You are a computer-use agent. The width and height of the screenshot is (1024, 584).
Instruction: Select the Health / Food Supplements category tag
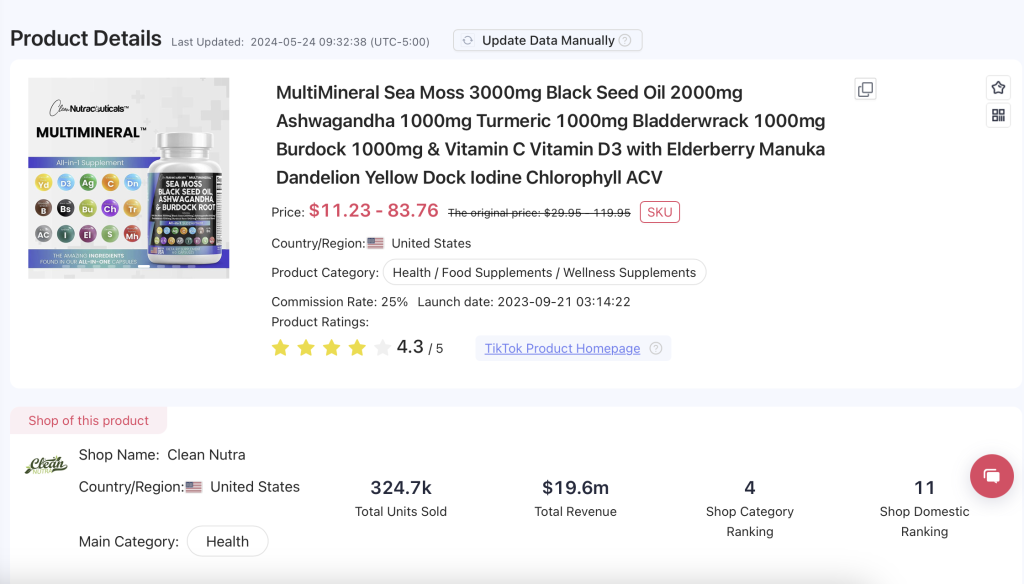544,272
